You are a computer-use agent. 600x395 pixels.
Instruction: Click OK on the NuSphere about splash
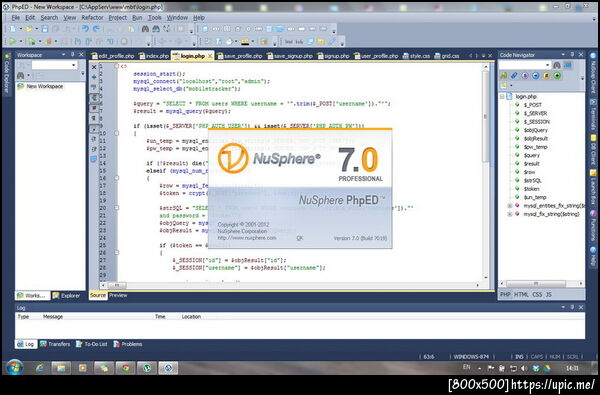click(300, 238)
